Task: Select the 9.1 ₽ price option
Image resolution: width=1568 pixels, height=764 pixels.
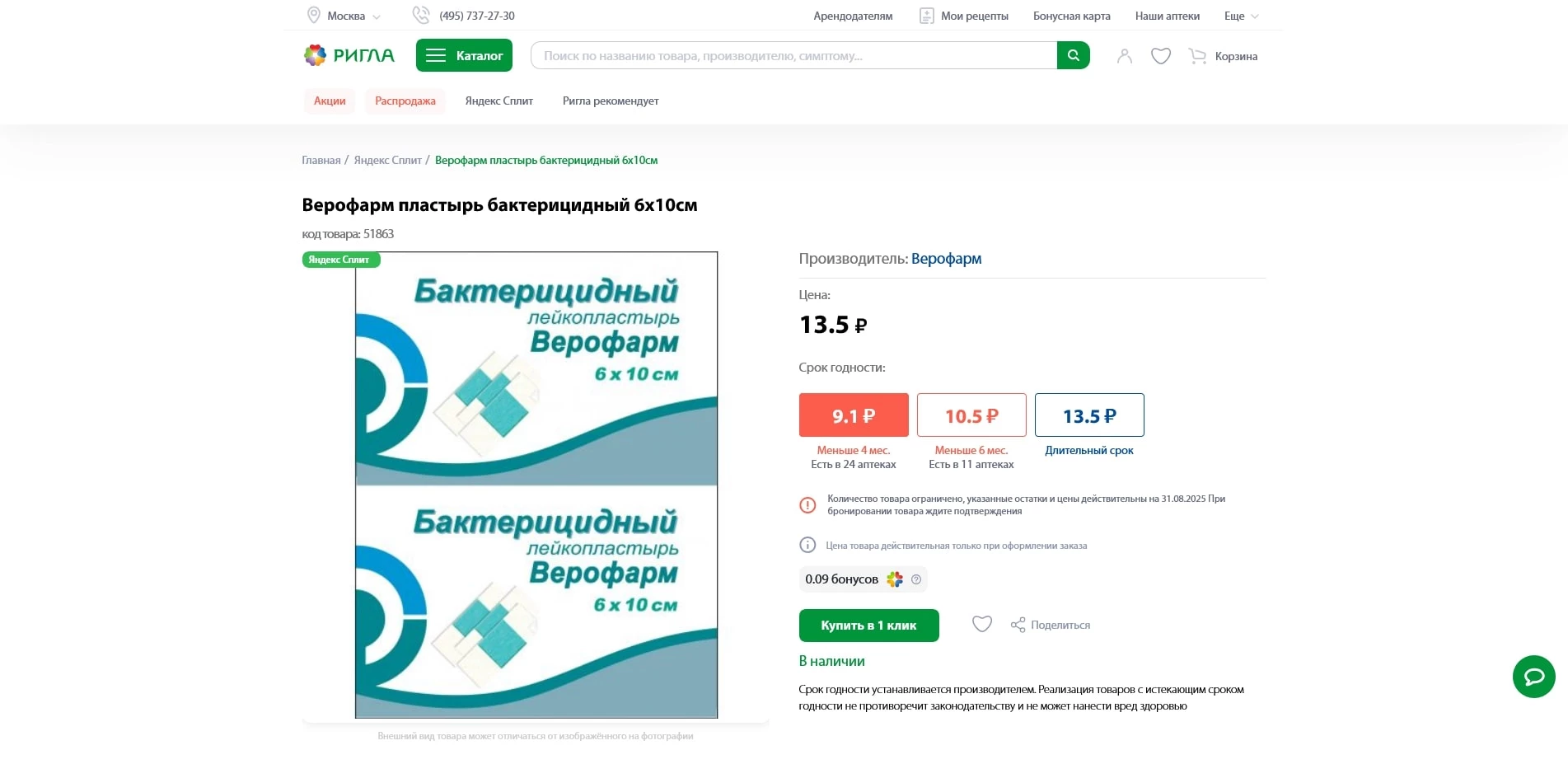Action: [x=853, y=415]
